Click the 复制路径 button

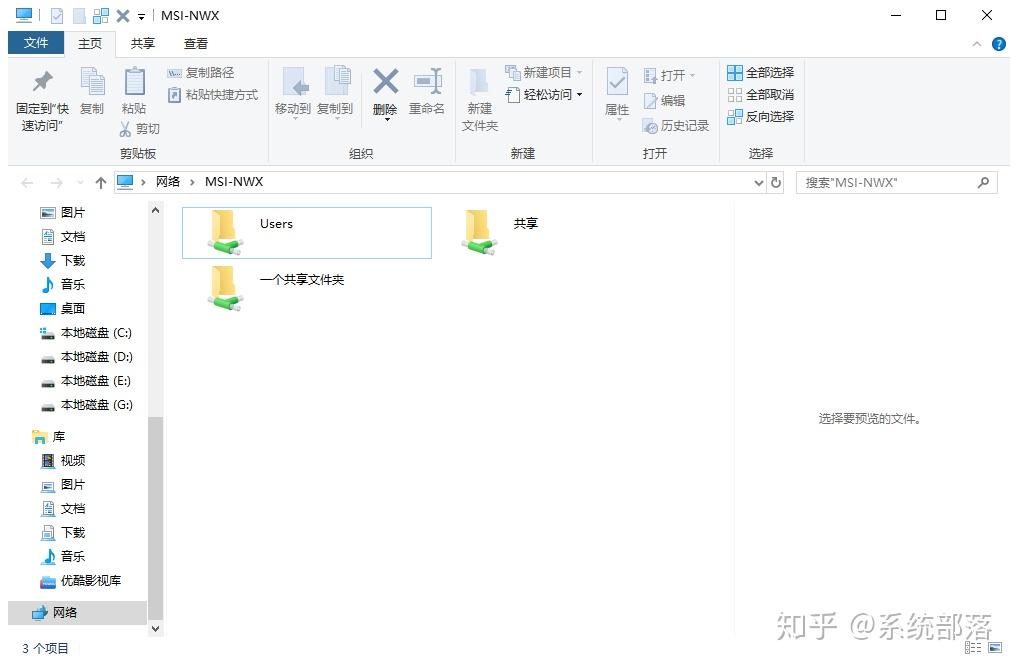pyautogui.click(x=200, y=73)
